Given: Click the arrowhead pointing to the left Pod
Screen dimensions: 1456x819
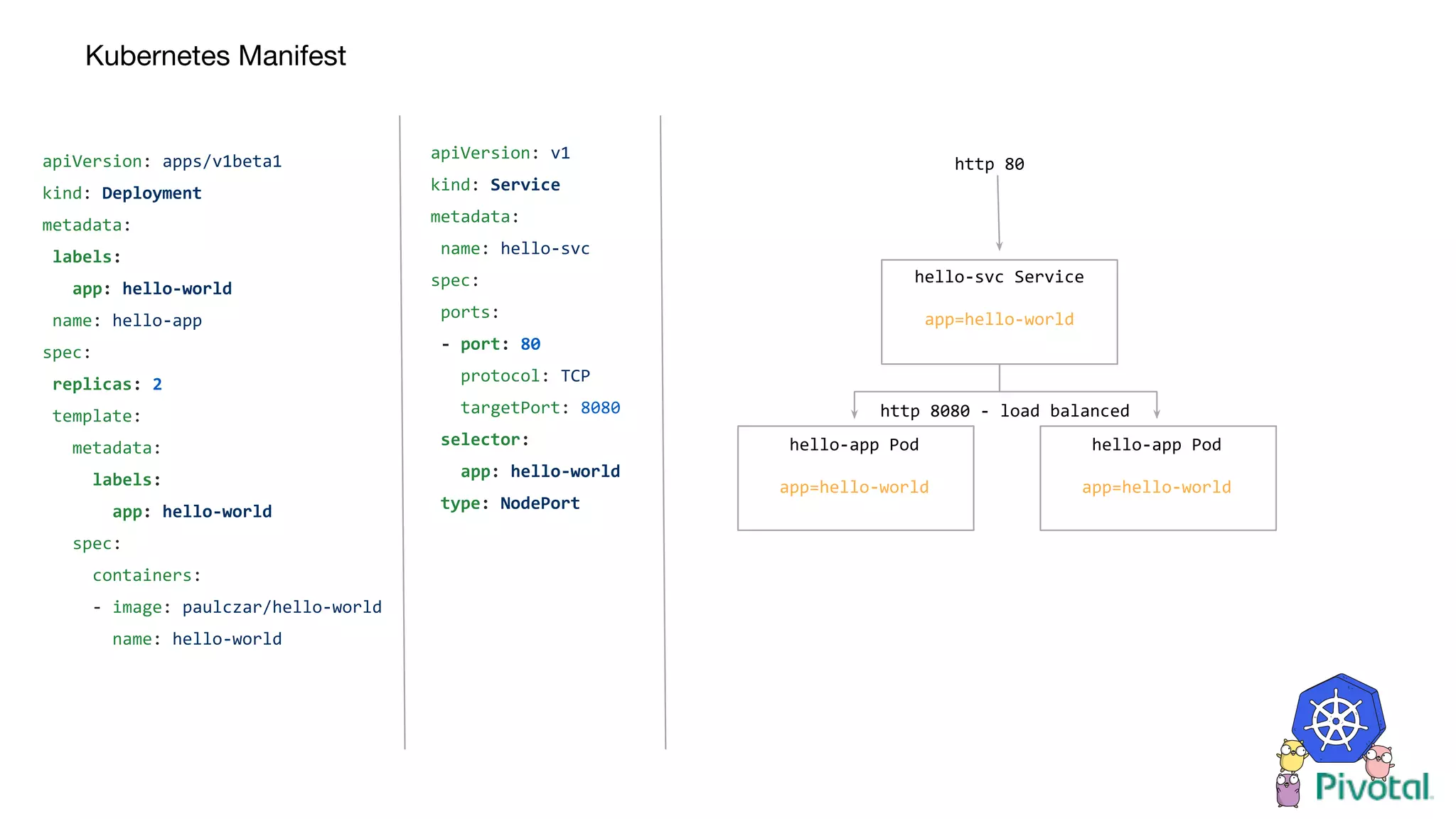Looking at the screenshot, I should (855, 413).
